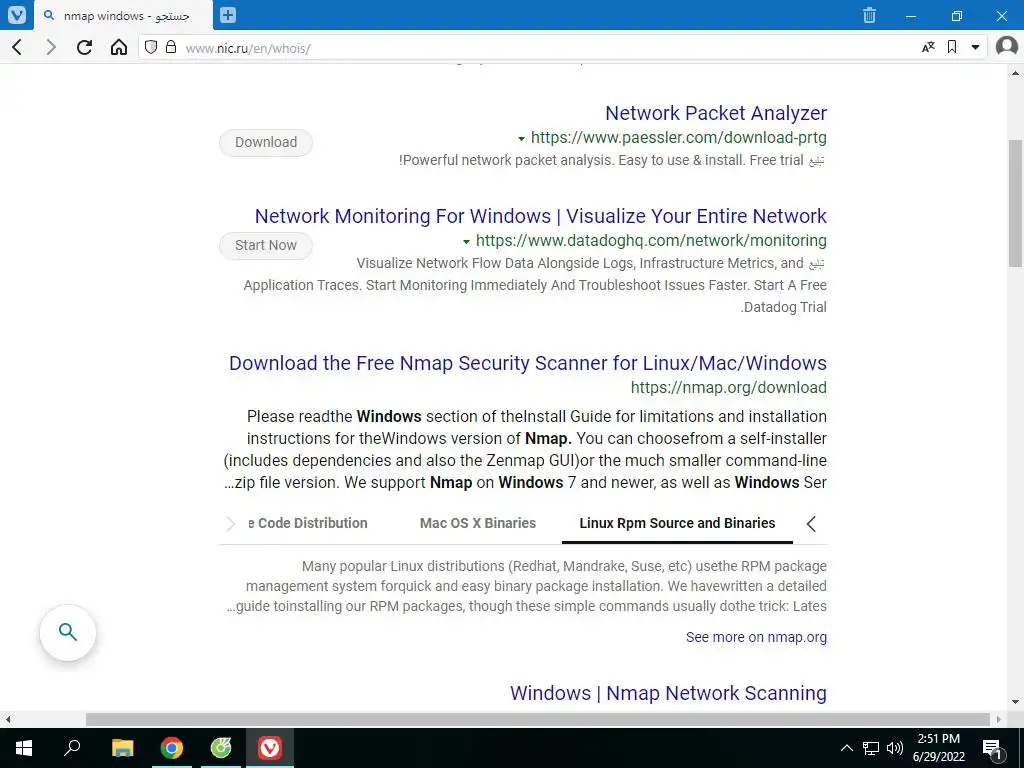The image size is (1024, 768).
Task: Open the notification center icon
Action: pyautogui.click(x=992, y=748)
